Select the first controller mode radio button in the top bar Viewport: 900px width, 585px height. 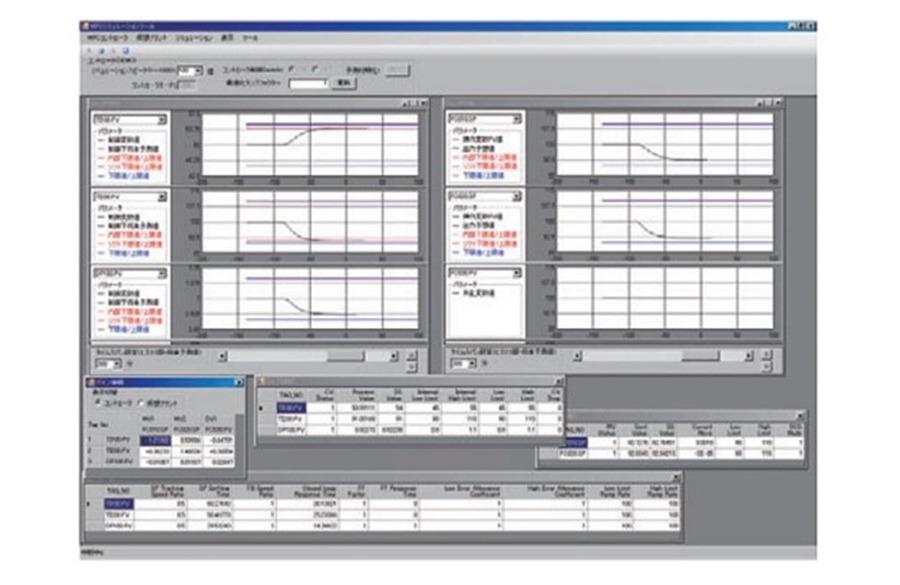click(x=290, y=70)
